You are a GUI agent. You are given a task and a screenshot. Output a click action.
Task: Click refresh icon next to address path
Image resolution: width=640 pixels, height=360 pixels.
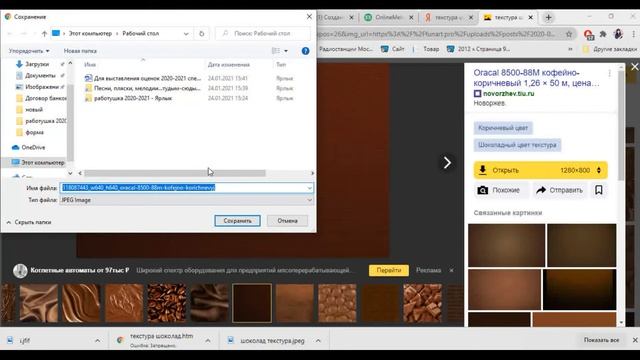pyautogui.click(x=202, y=33)
